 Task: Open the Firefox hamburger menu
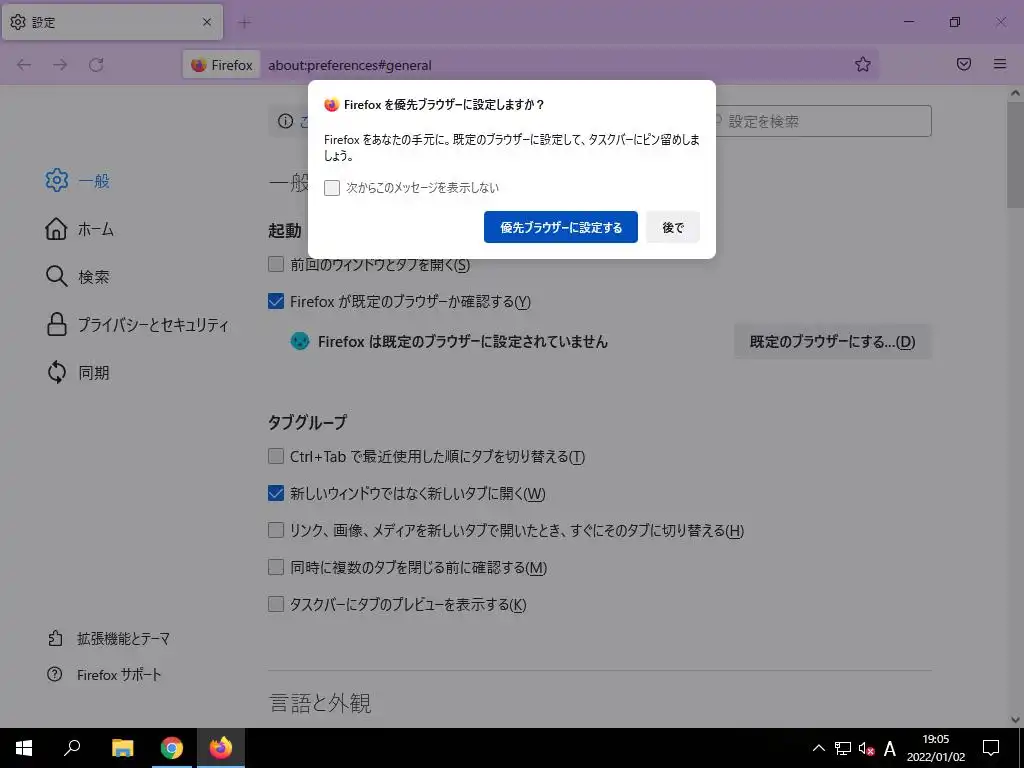coord(1000,64)
